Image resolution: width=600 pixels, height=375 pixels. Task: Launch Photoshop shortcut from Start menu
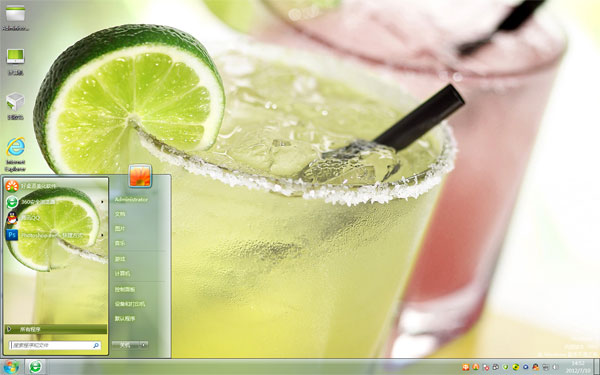(55, 234)
